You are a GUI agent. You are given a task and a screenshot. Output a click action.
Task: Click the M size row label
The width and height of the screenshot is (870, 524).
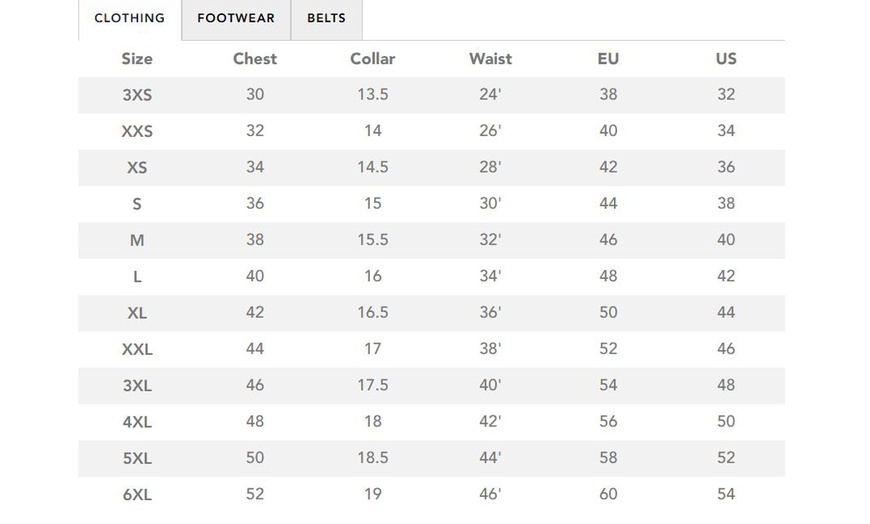pos(137,240)
